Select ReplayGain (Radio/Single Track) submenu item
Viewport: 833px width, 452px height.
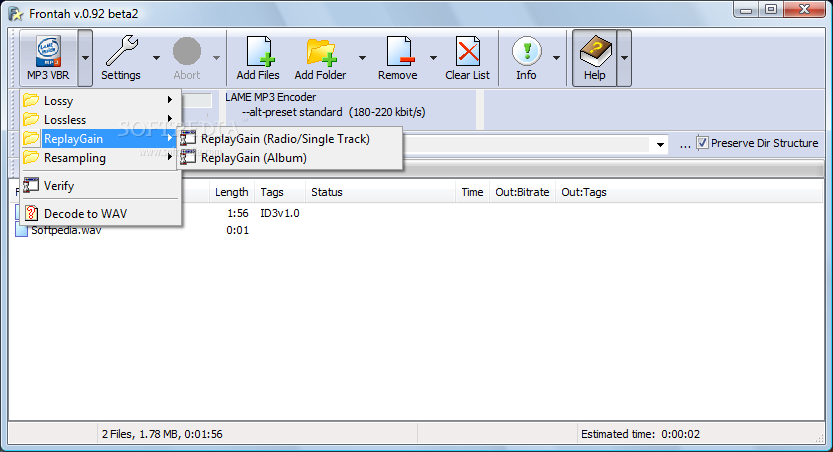point(290,139)
